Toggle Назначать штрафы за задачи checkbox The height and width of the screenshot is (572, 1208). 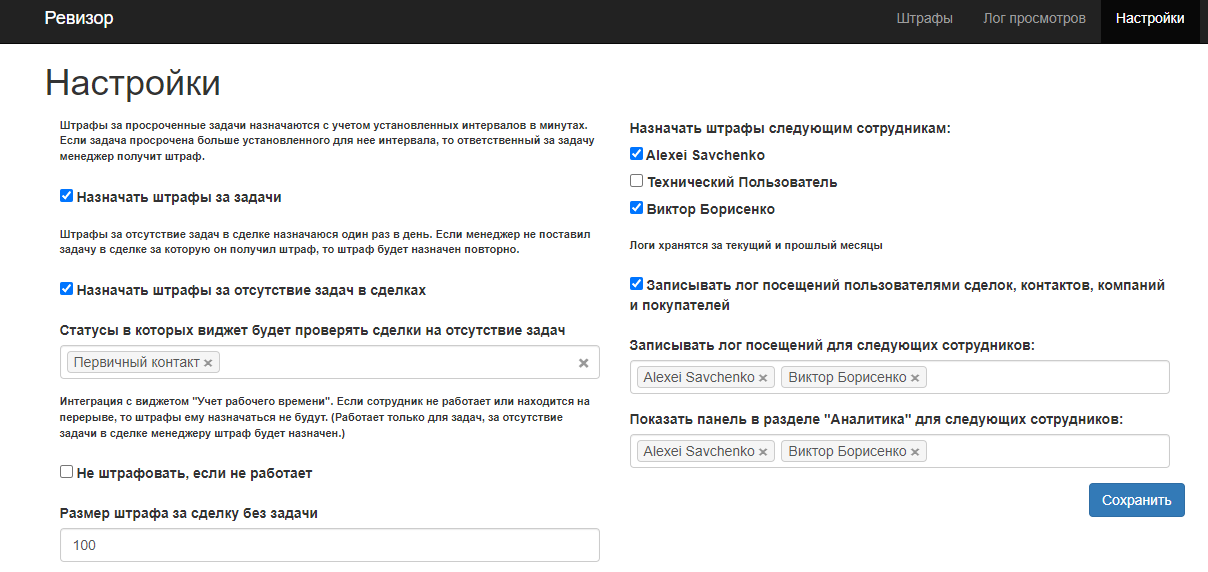(66, 196)
